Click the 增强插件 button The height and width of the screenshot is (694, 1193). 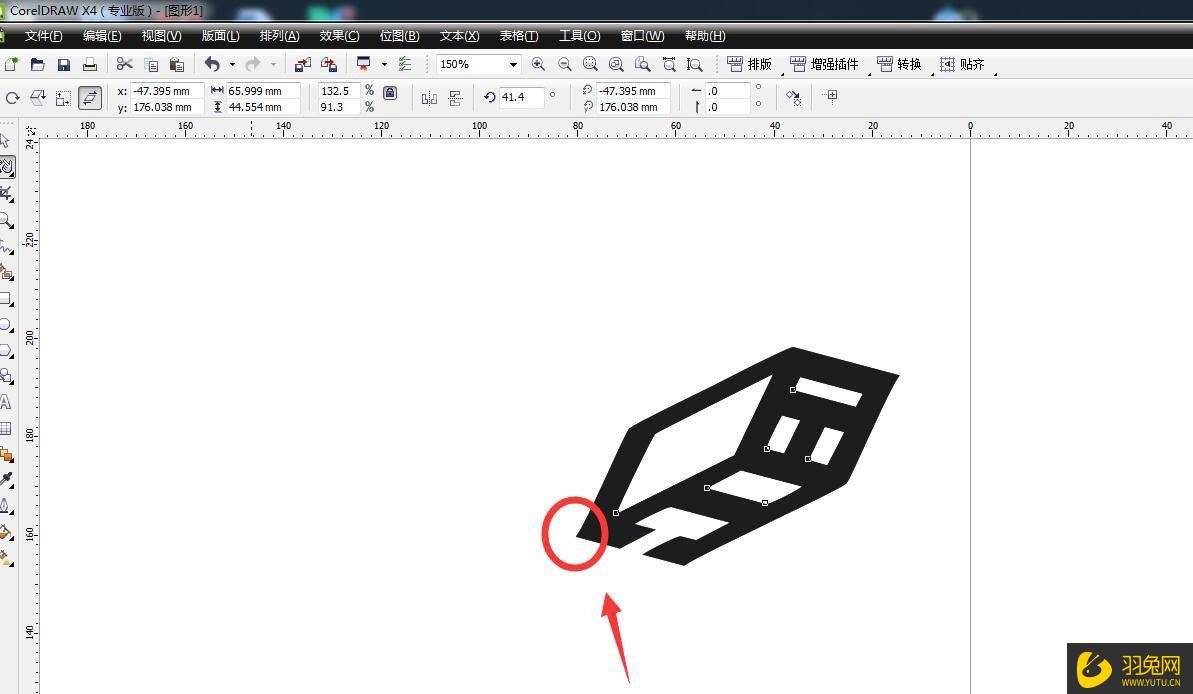(x=825, y=65)
